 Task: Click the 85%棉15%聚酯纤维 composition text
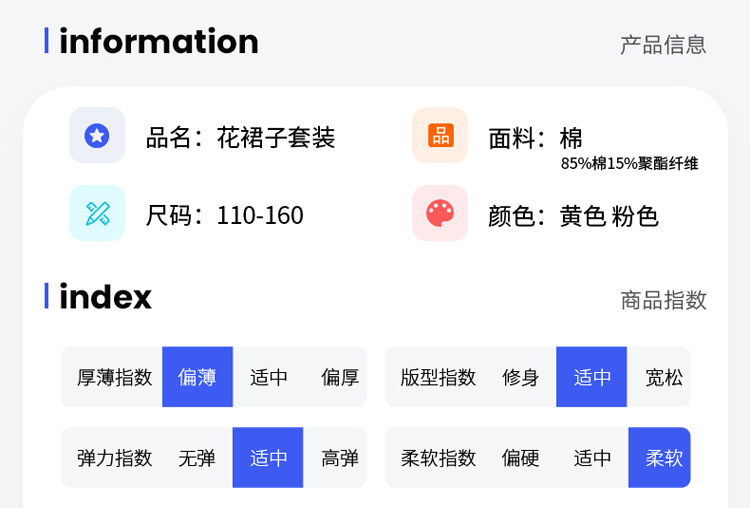pos(629,164)
